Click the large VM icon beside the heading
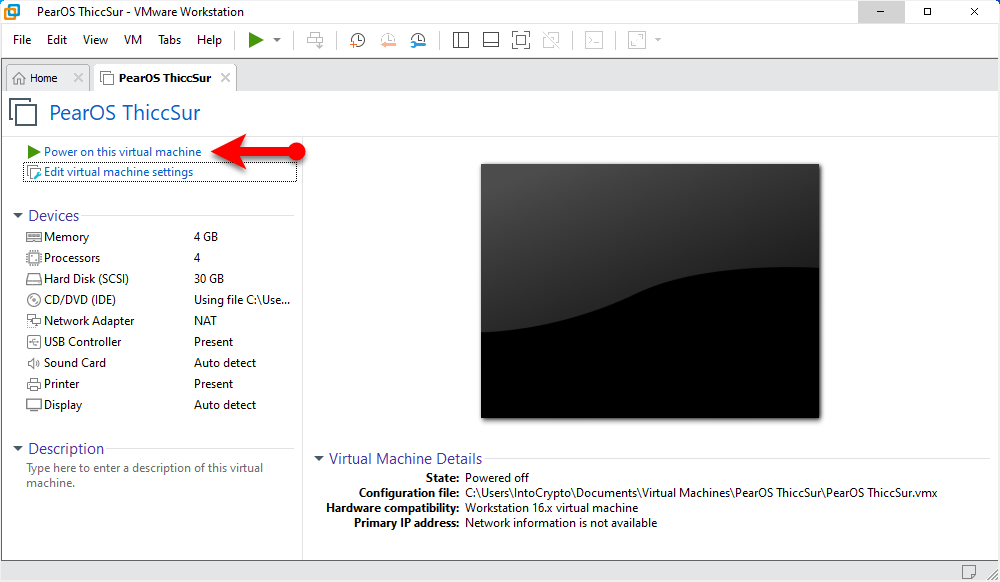Screen dimensions: 1000x582 pyautogui.click(x=24, y=112)
